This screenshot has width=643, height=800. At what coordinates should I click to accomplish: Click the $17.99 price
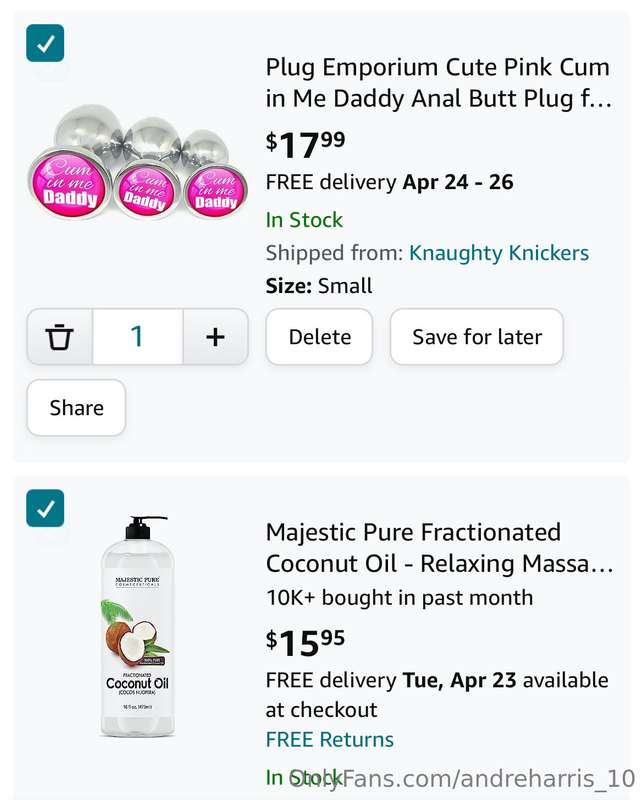click(306, 144)
